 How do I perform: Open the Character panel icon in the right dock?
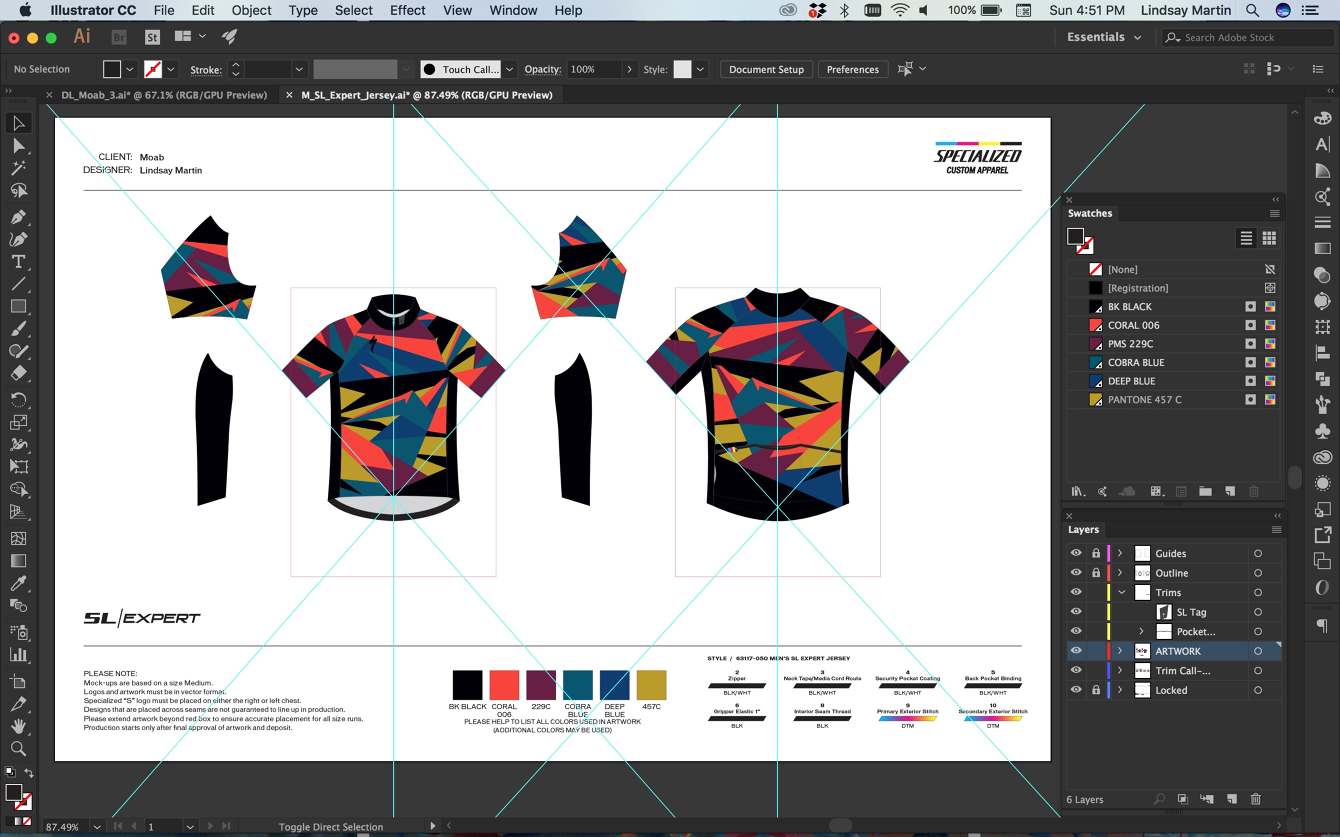pyautogui.click(x=1322, y=144)
